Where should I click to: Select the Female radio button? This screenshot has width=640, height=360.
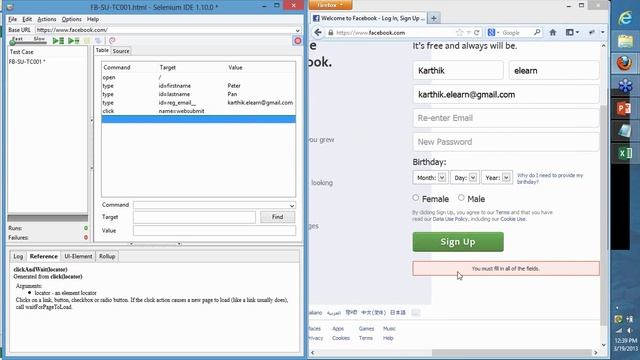point(416,198)
